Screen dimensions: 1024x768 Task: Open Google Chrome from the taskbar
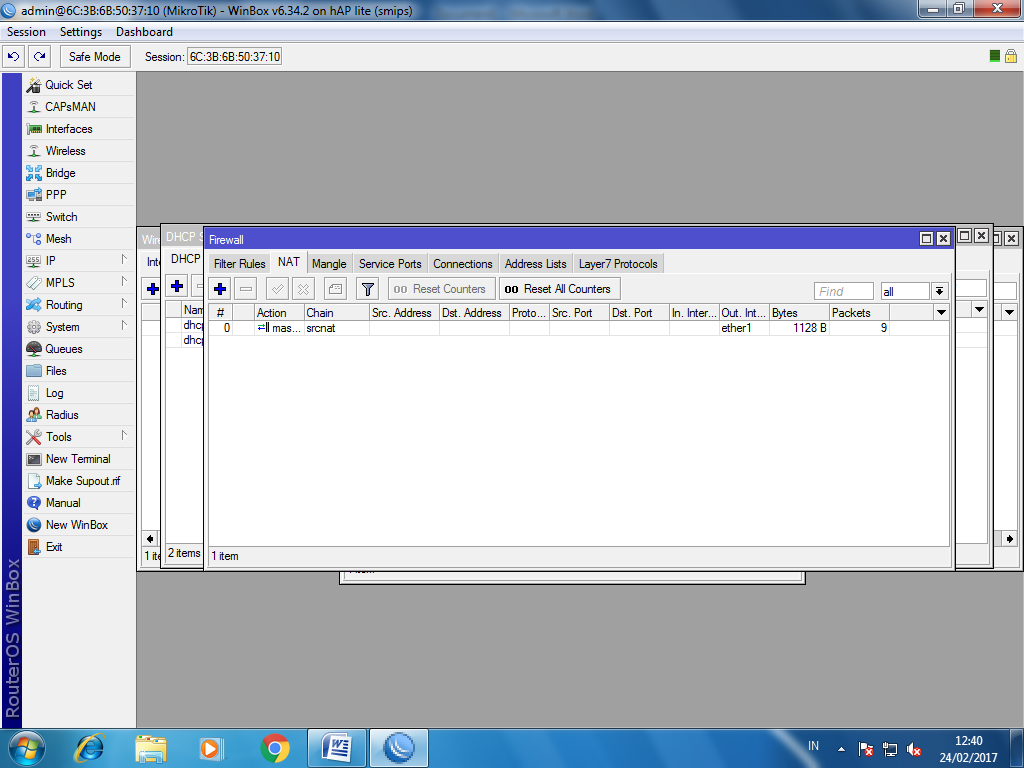275,748
